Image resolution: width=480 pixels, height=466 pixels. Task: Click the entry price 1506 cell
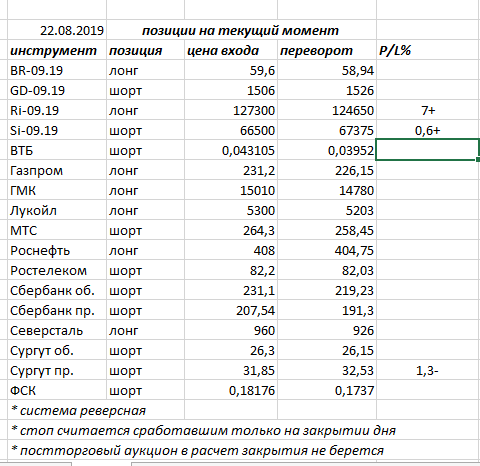pos(231,90)
